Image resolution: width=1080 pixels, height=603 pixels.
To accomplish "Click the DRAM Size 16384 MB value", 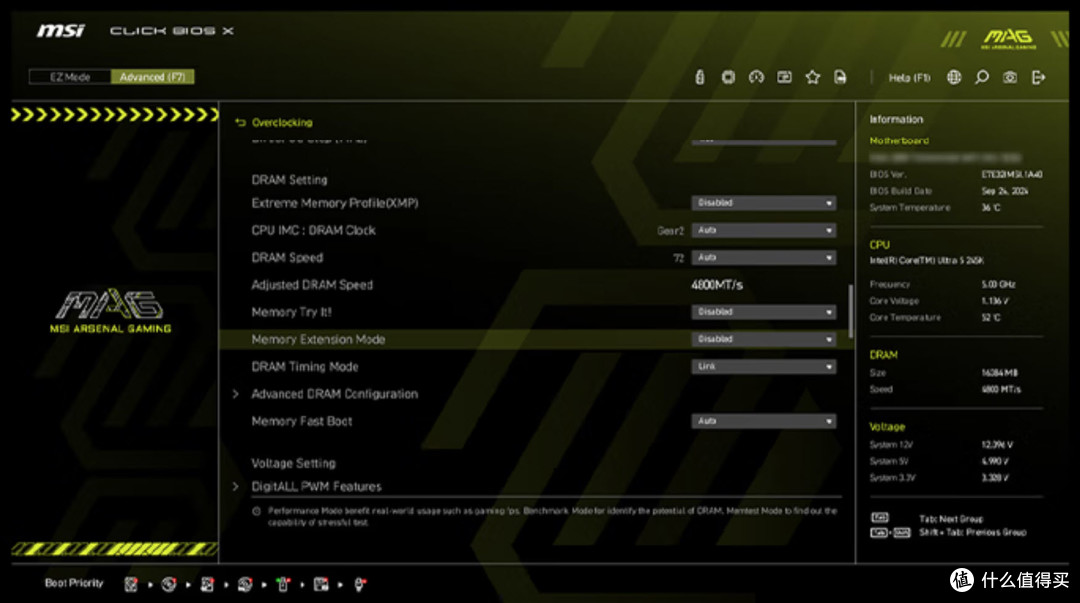I will click(999, 373).
